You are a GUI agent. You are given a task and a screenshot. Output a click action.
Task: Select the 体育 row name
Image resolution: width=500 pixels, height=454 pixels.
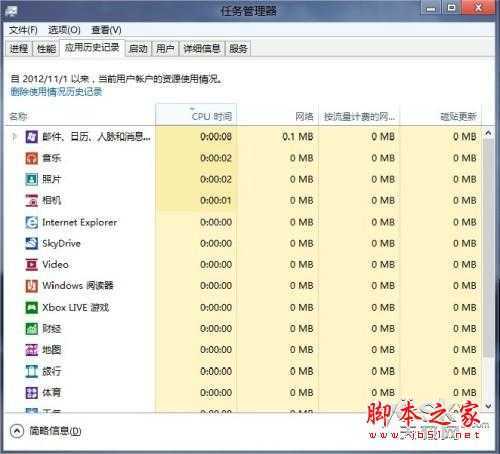click(51, 393)
